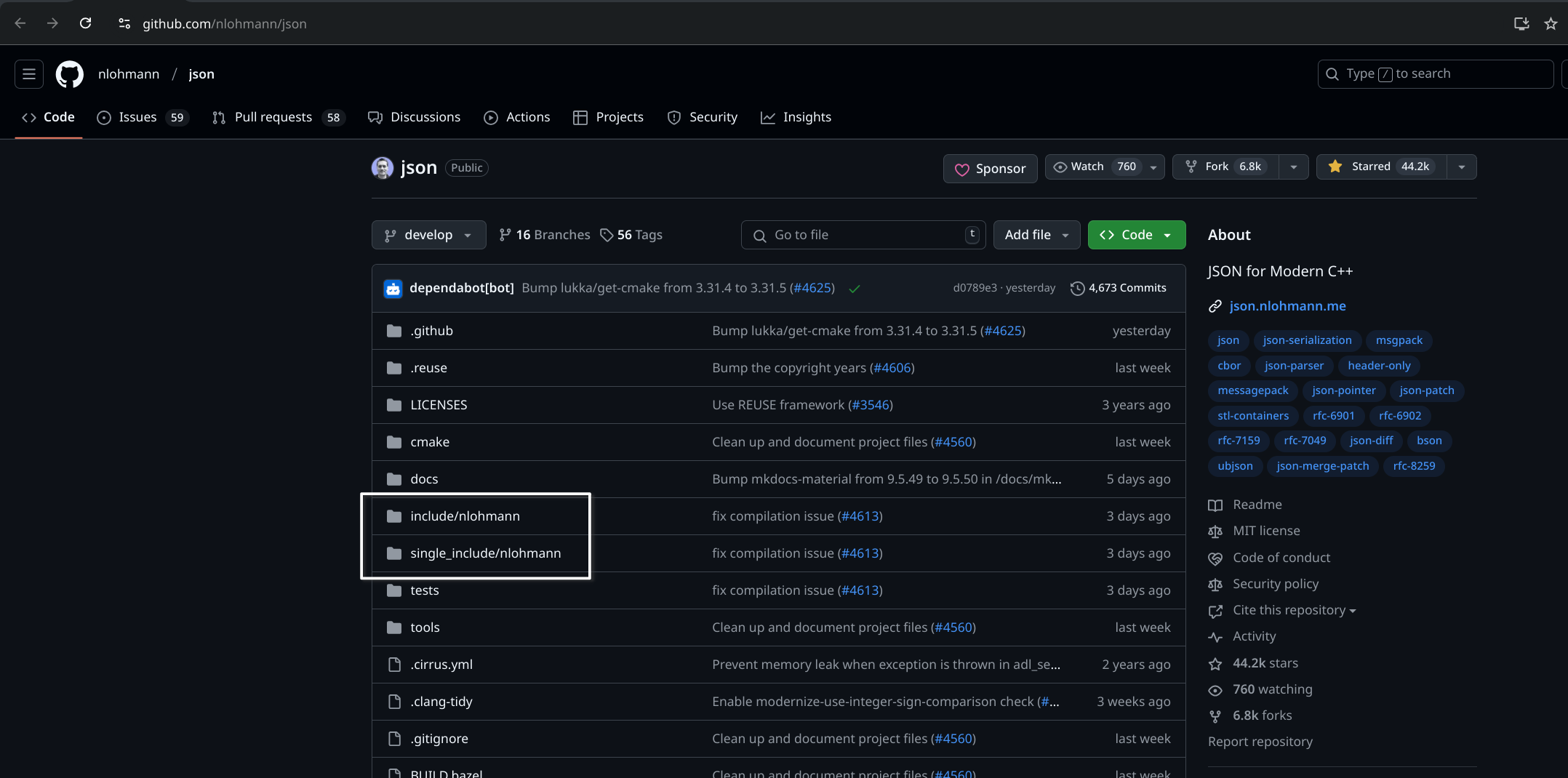Expand the green Code dropdown
Screen dimensions: 1568x778
pos(1137,235)
